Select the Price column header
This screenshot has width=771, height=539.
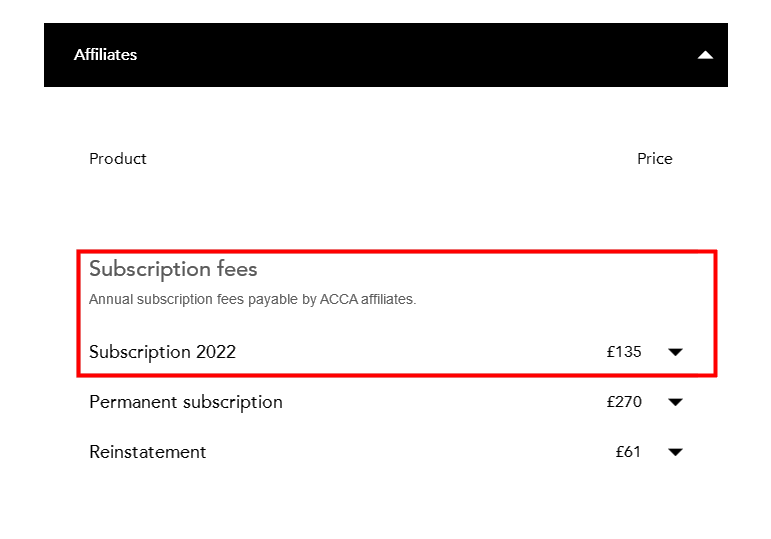(654, 159)
